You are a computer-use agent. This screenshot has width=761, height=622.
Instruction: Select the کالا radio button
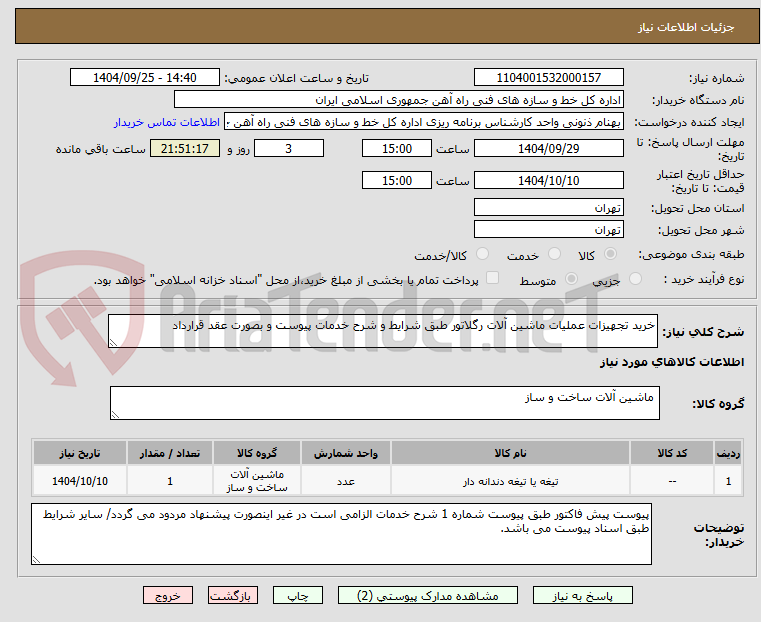click(611, 254)
